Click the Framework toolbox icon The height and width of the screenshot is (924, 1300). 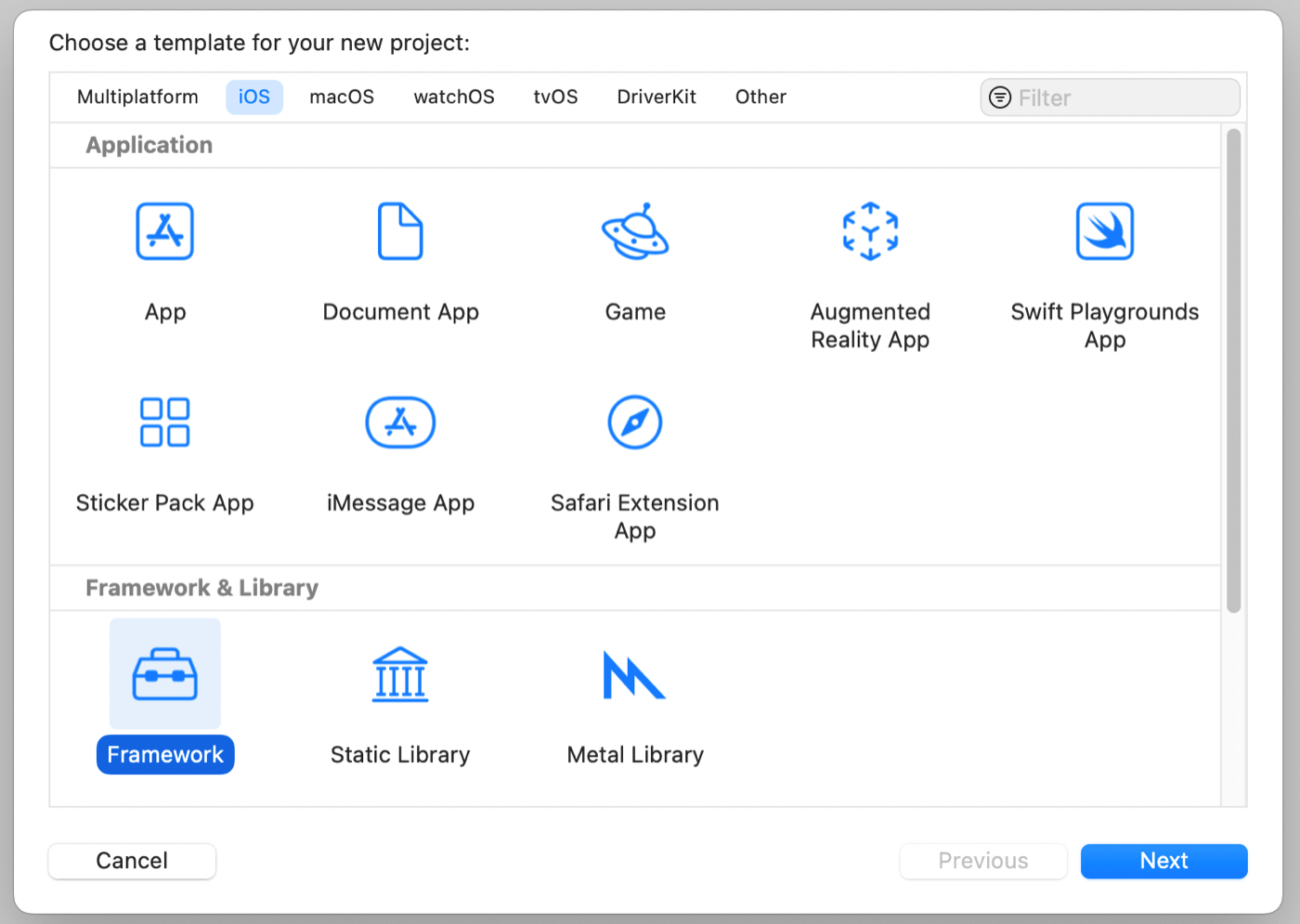pyautogui.click(x=165, y=674)
